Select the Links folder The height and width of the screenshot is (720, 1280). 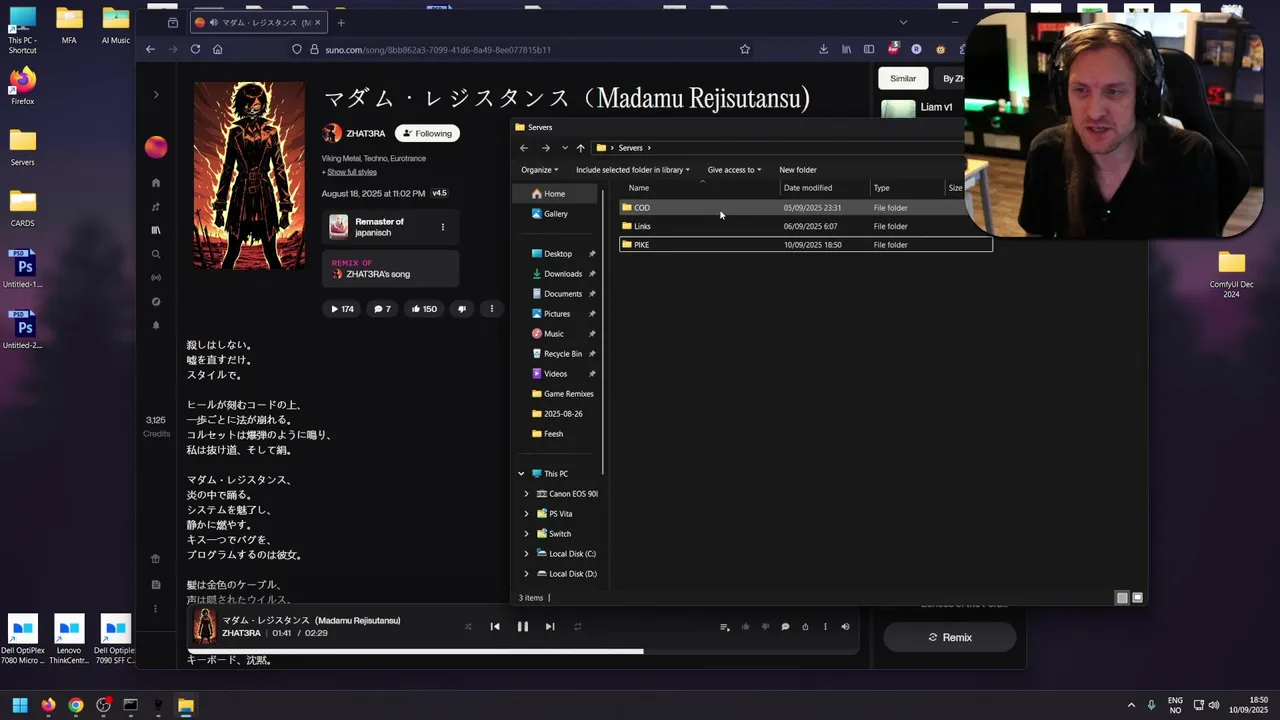[x=805, y=226]
